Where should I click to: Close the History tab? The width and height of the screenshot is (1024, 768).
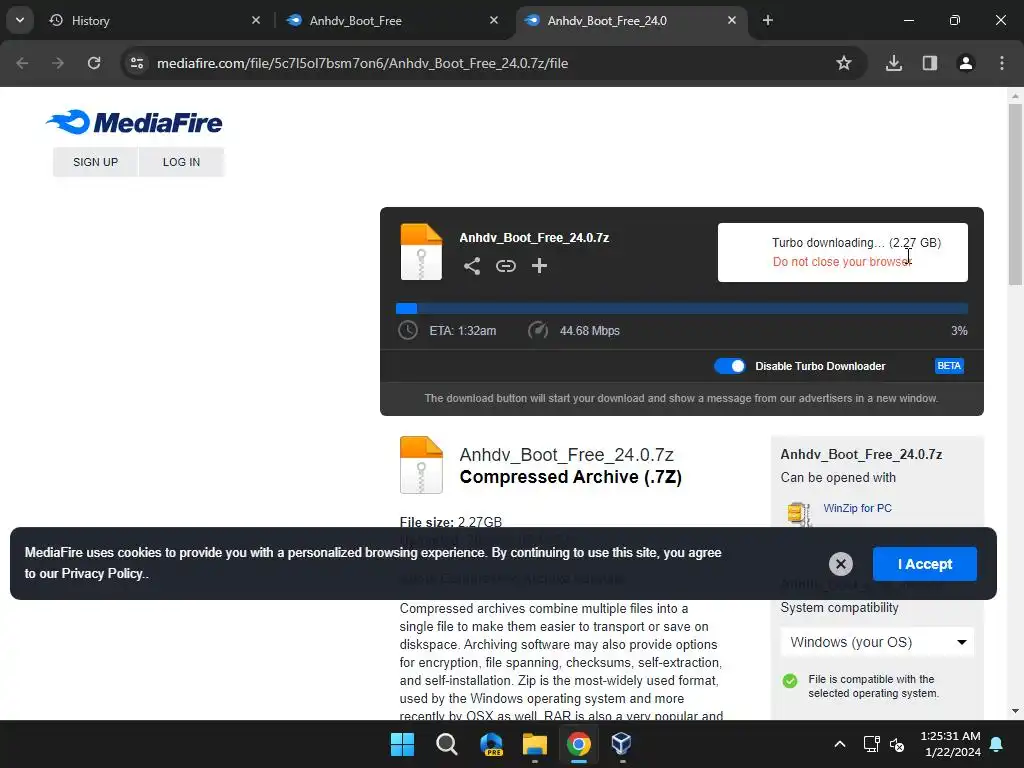click(256, 20)
